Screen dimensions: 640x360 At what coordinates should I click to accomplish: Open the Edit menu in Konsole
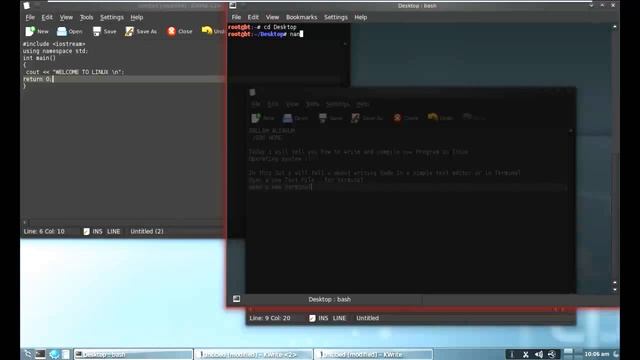tap(253, 17)
